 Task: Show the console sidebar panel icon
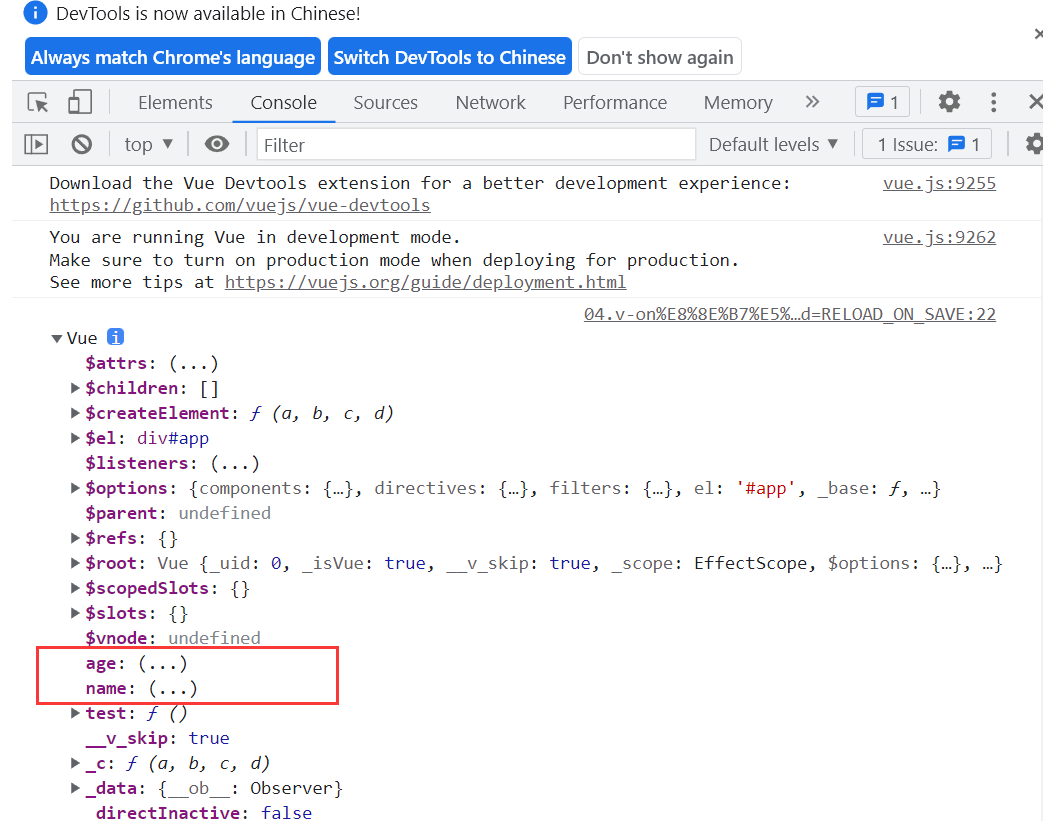[36, 145]
